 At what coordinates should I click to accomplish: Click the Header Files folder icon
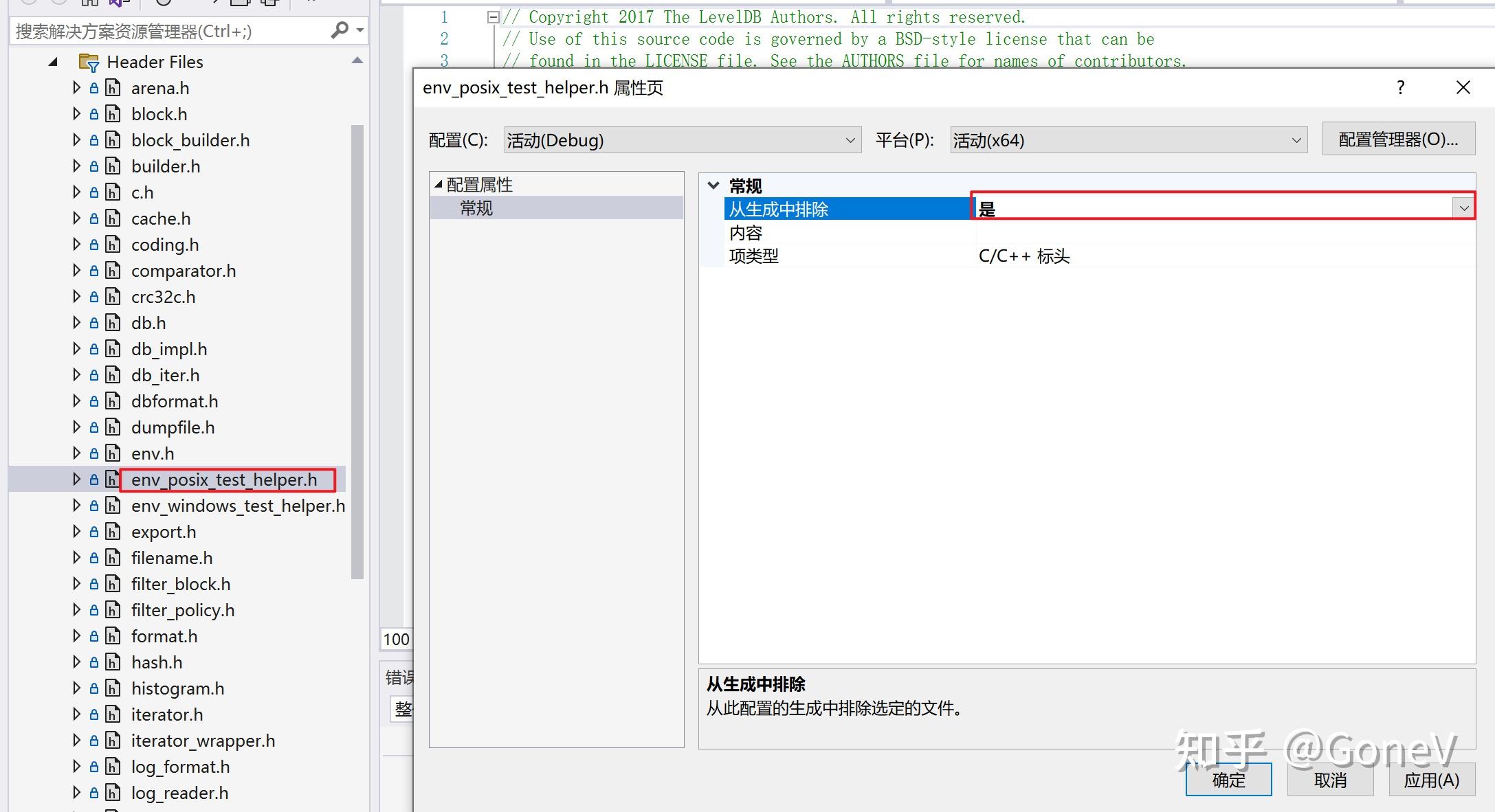click(x=88, y=61)
